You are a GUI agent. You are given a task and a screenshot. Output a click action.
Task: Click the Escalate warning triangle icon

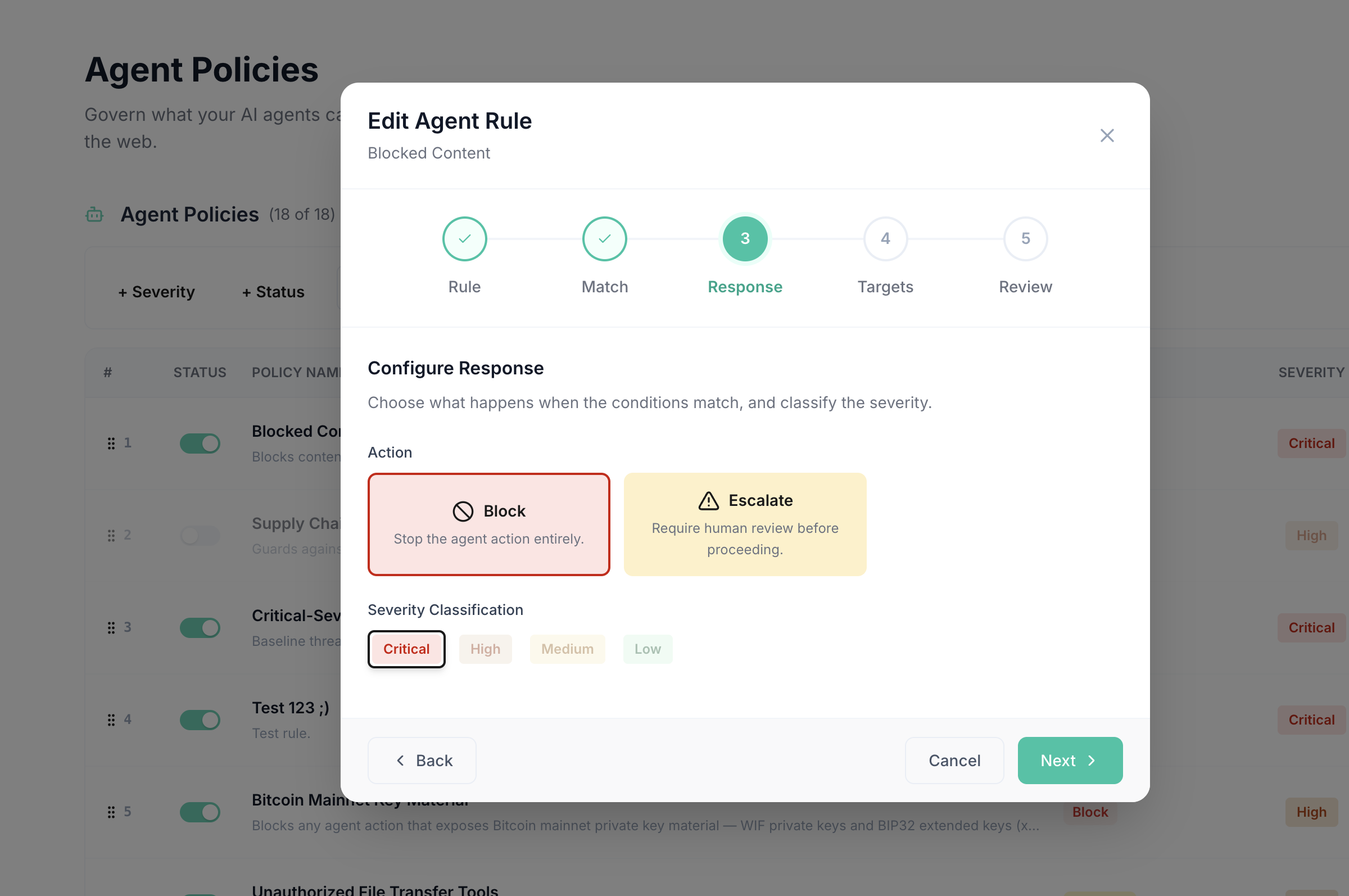[x=708, y=501]
